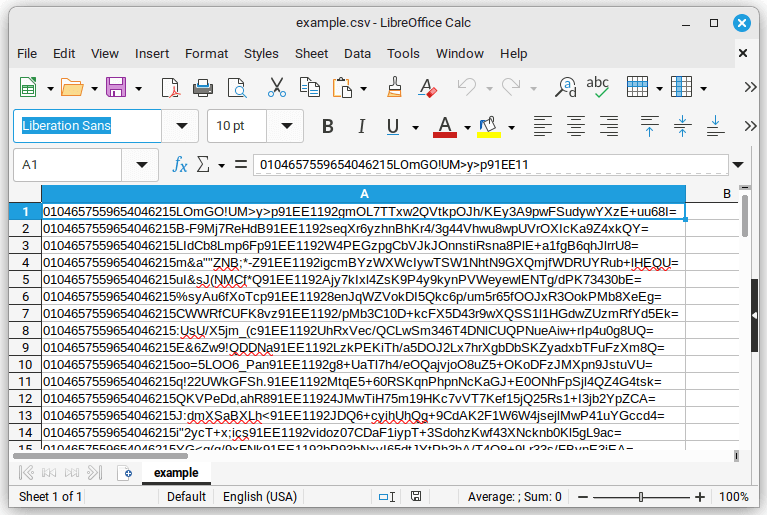The width and height of the screenshot is (767, 515).
Task: Open the Name Box dropdown arrow
Action: [x=137, y=164]
